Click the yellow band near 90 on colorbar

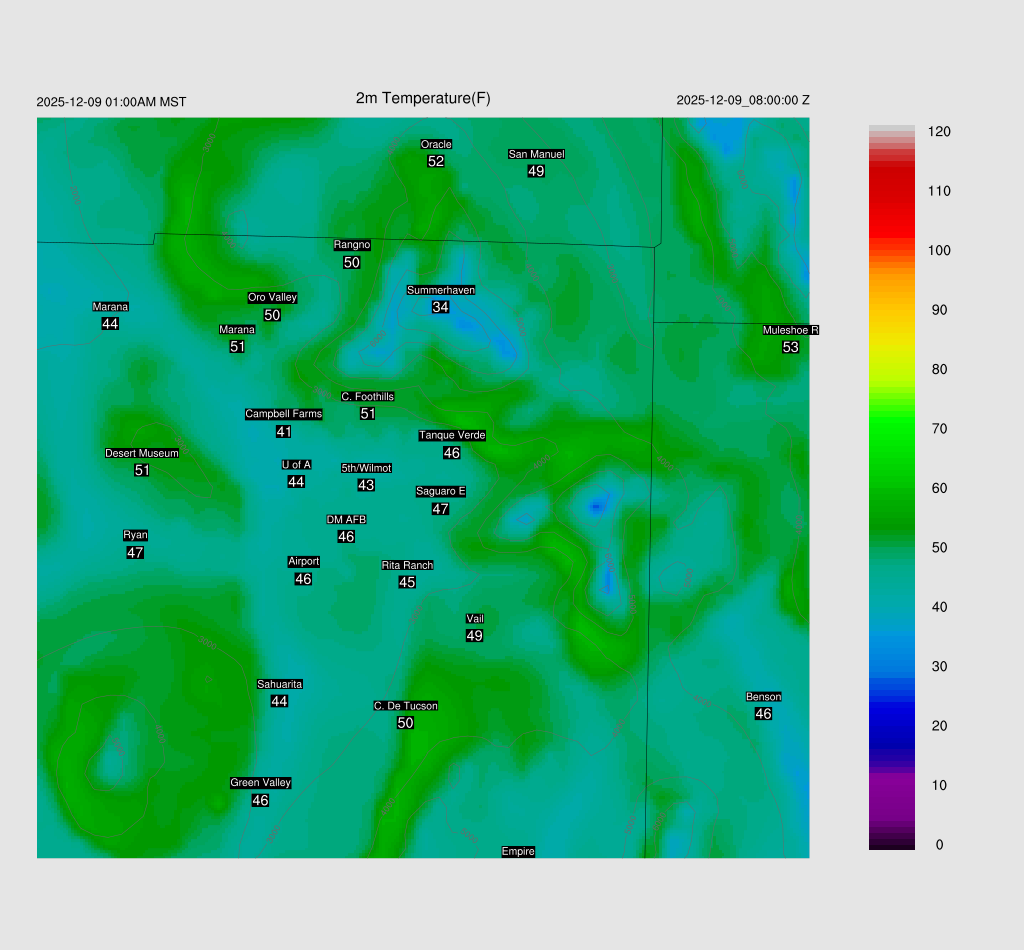coord(892,310)
